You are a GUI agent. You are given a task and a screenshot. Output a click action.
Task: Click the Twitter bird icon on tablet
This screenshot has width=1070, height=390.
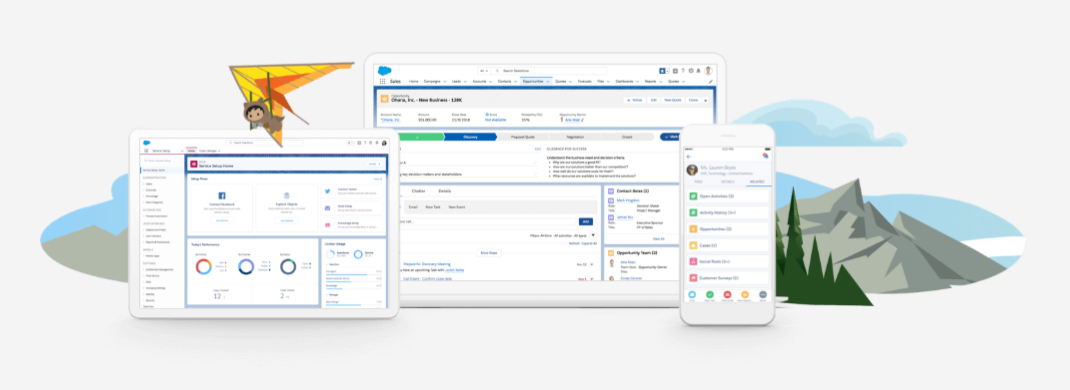328,192
